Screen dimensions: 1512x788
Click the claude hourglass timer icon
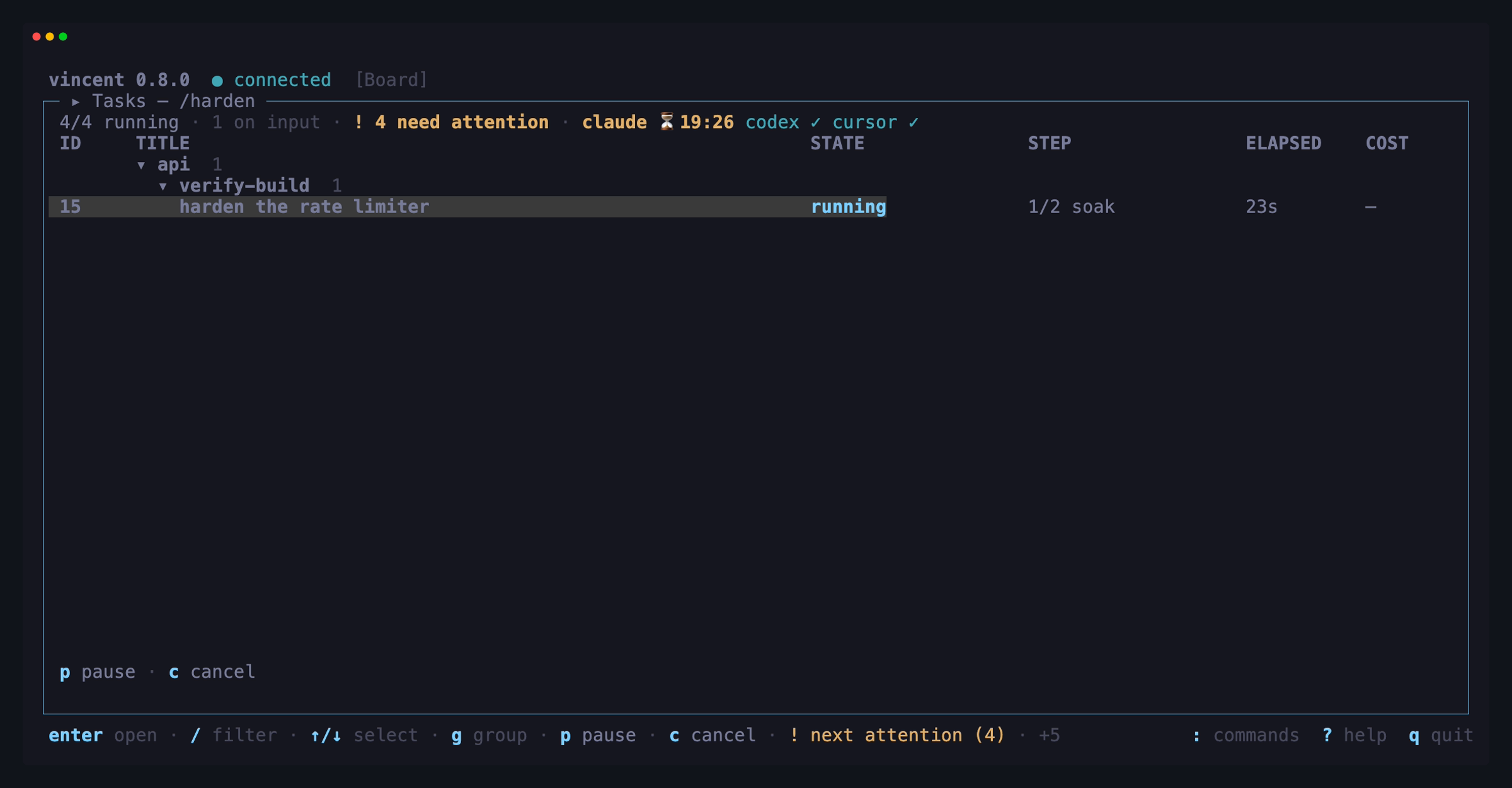coord(667,122)
